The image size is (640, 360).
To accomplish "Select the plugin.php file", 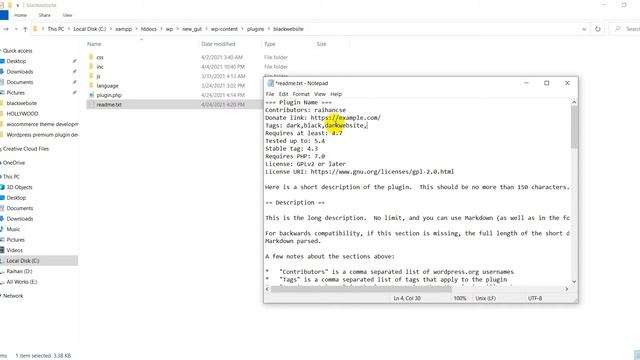I will coord(109,95).
